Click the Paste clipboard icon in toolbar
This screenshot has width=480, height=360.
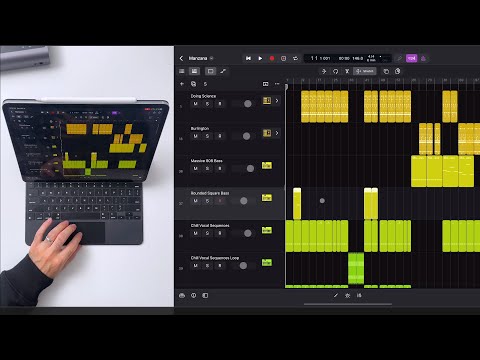[398, 71]
